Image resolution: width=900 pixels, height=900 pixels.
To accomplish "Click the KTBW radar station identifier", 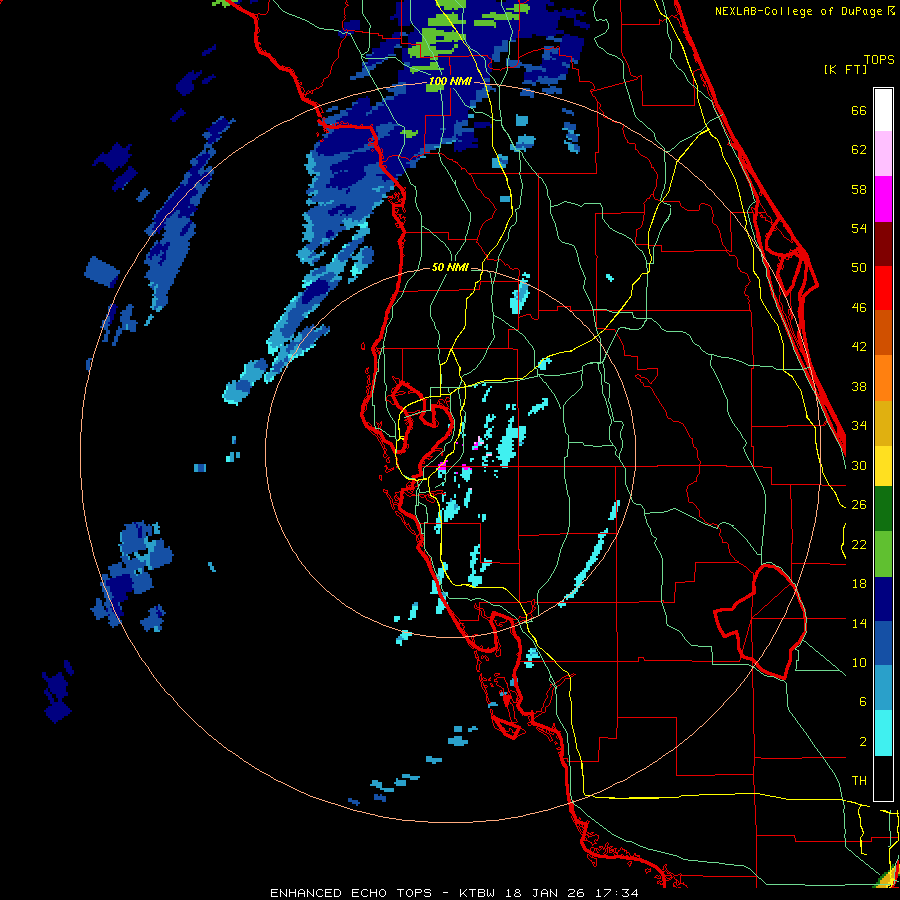I will 477,893.
